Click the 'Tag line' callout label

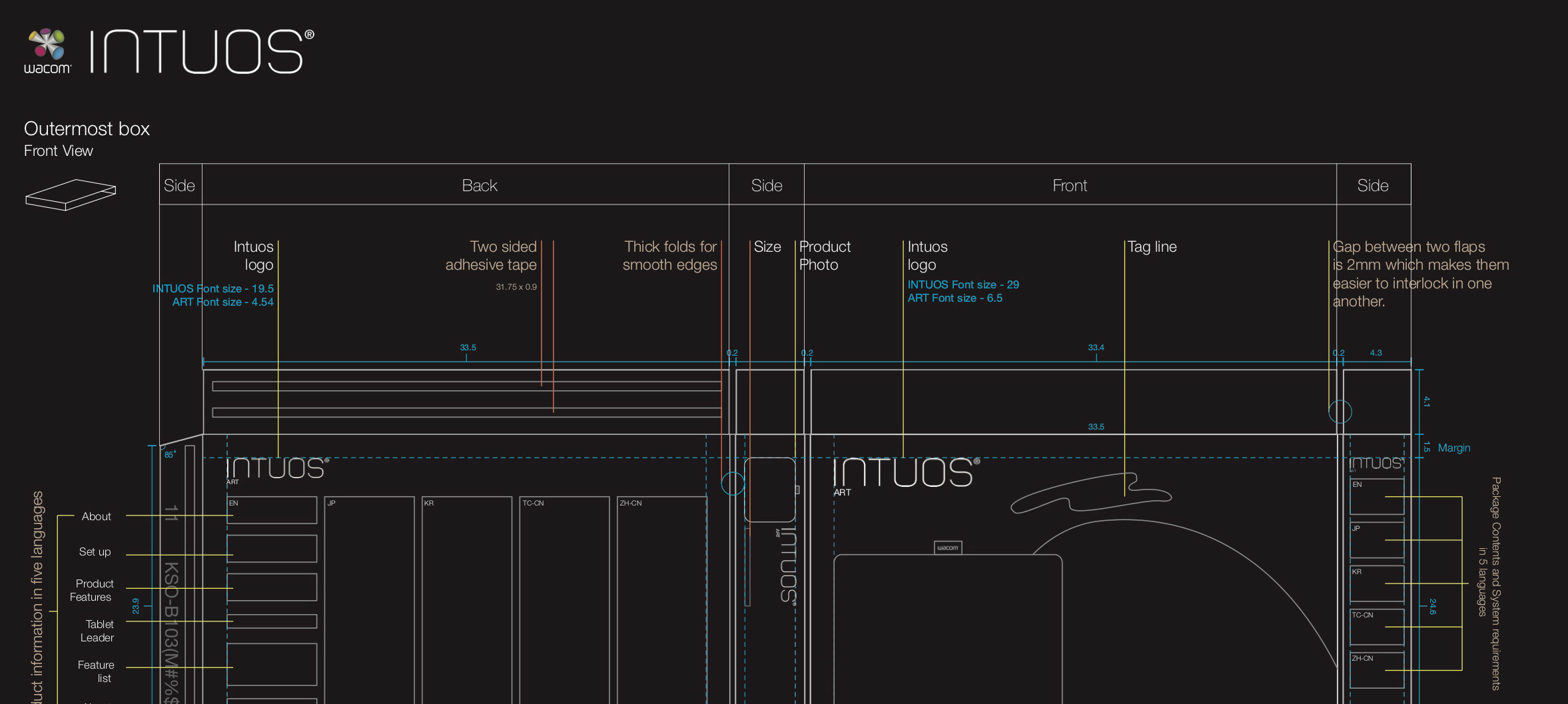pyautogui.click(x=1152, y=247)
